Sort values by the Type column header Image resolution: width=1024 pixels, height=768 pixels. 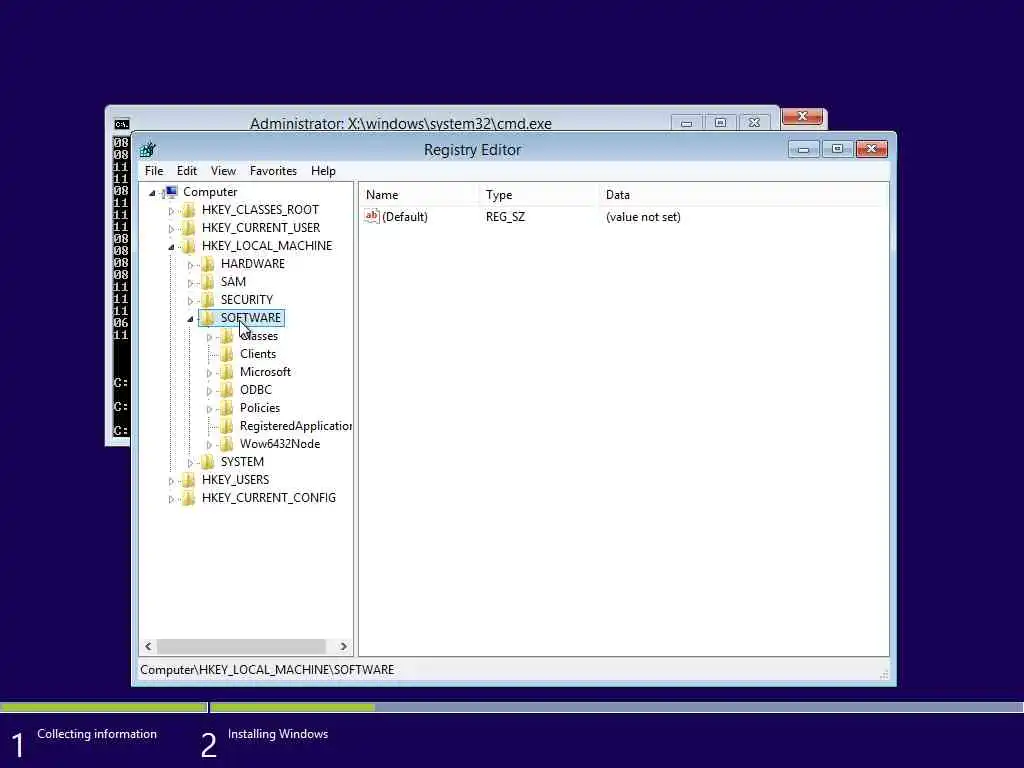tap(539, 195)
